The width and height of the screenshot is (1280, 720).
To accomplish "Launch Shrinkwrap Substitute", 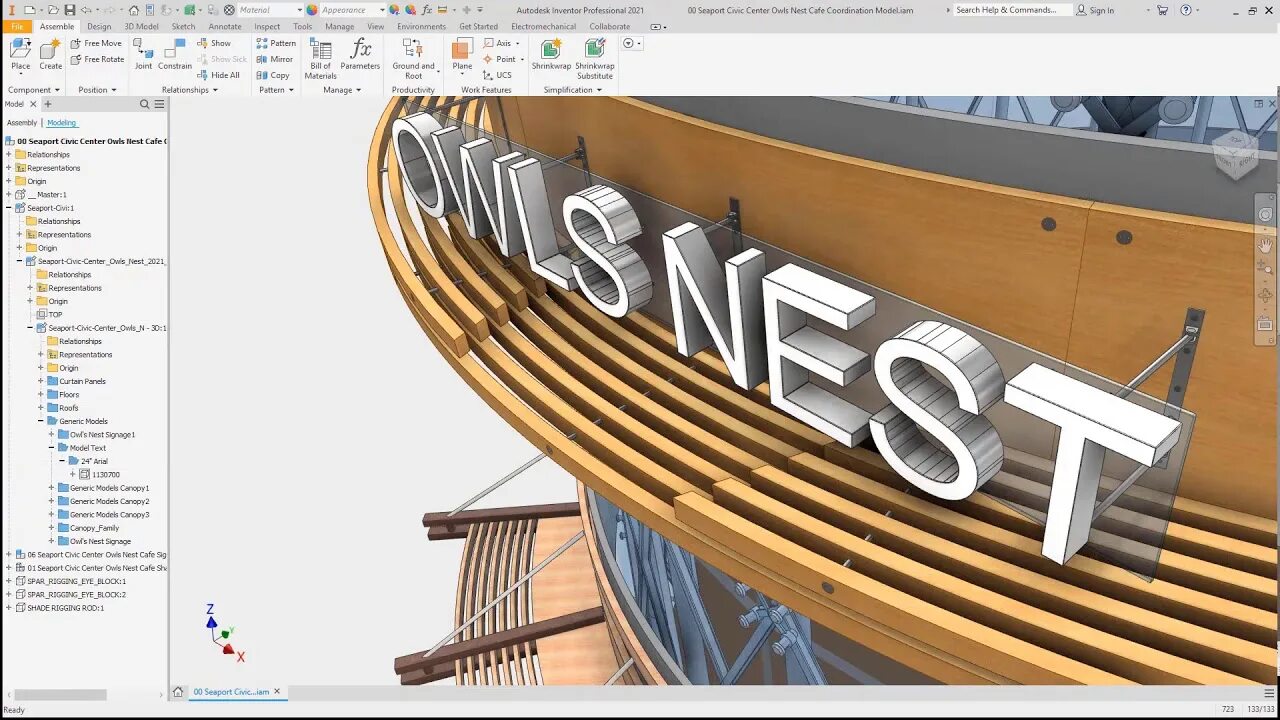I will (595, 59).
